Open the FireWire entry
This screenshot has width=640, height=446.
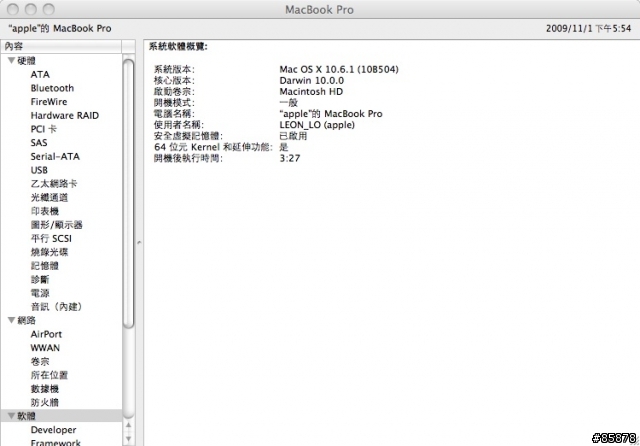49,102
